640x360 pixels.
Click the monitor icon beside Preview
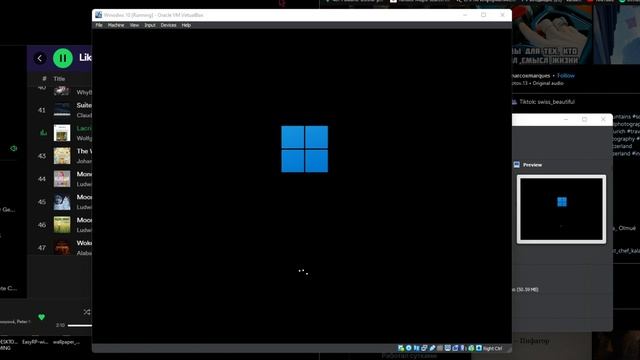[x=516, y=164]
